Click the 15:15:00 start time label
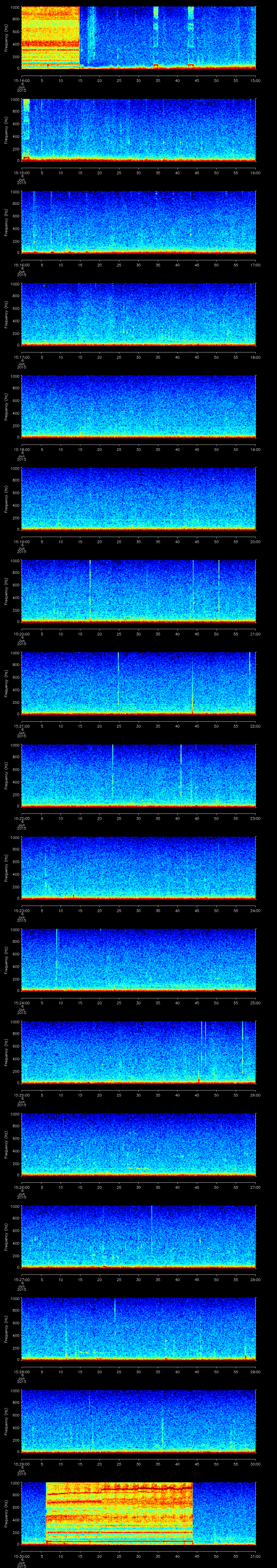The width and height of the screenshot is (277, 1568). (x=21, y=173)
